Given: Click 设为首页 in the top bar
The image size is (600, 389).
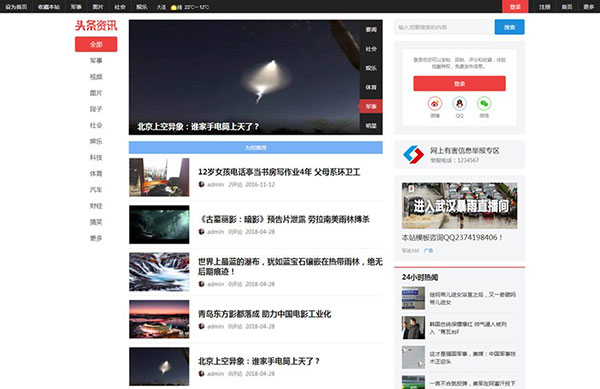Looking at the screenshot, I should (16, 7).
